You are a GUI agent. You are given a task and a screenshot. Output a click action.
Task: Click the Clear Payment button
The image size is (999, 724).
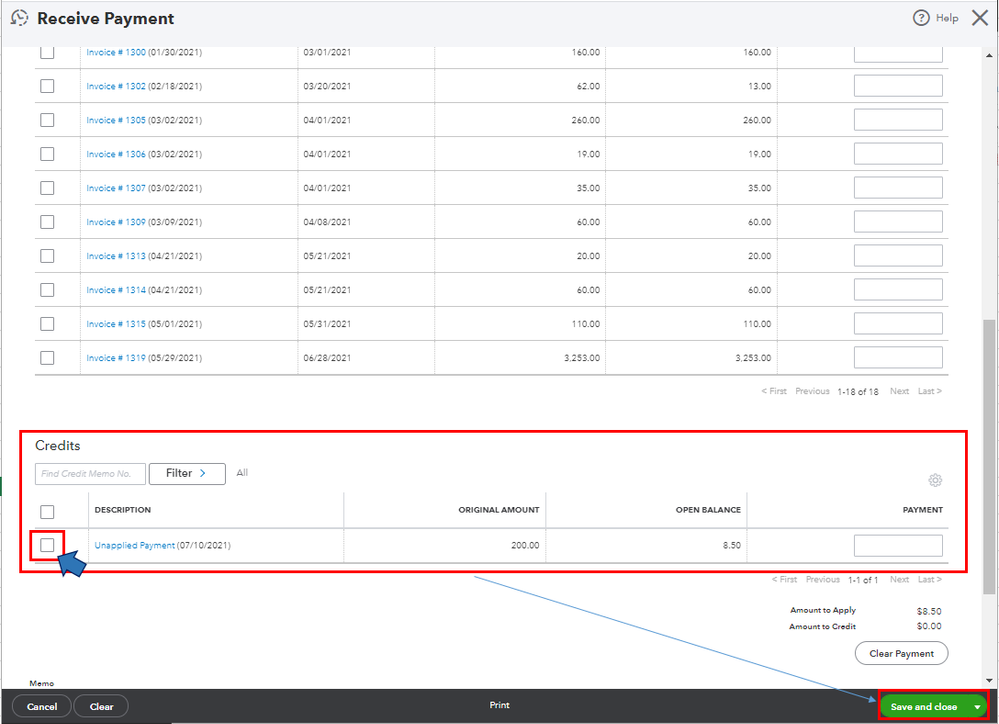point(902,653)
